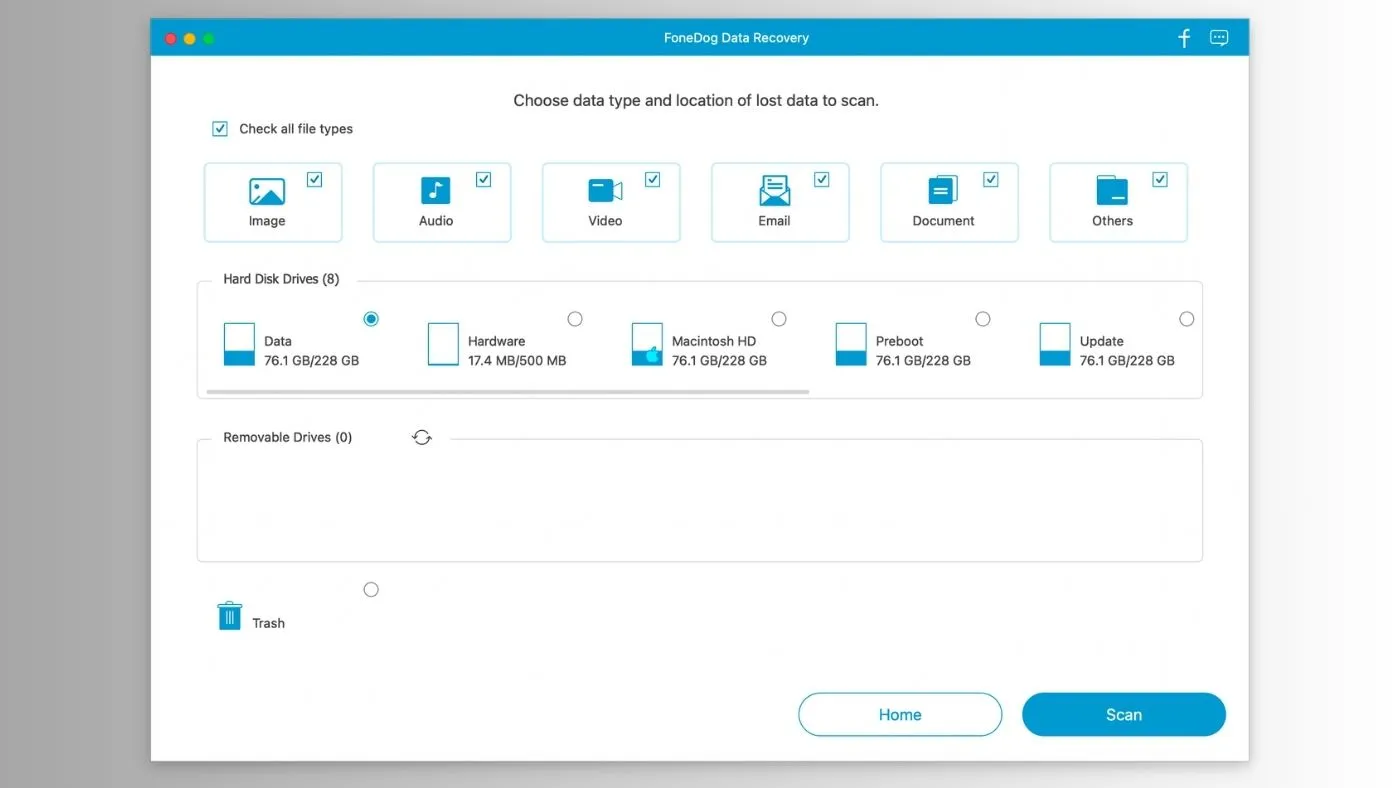
Task: Select the Trash radio button
Action: point(371,590)
